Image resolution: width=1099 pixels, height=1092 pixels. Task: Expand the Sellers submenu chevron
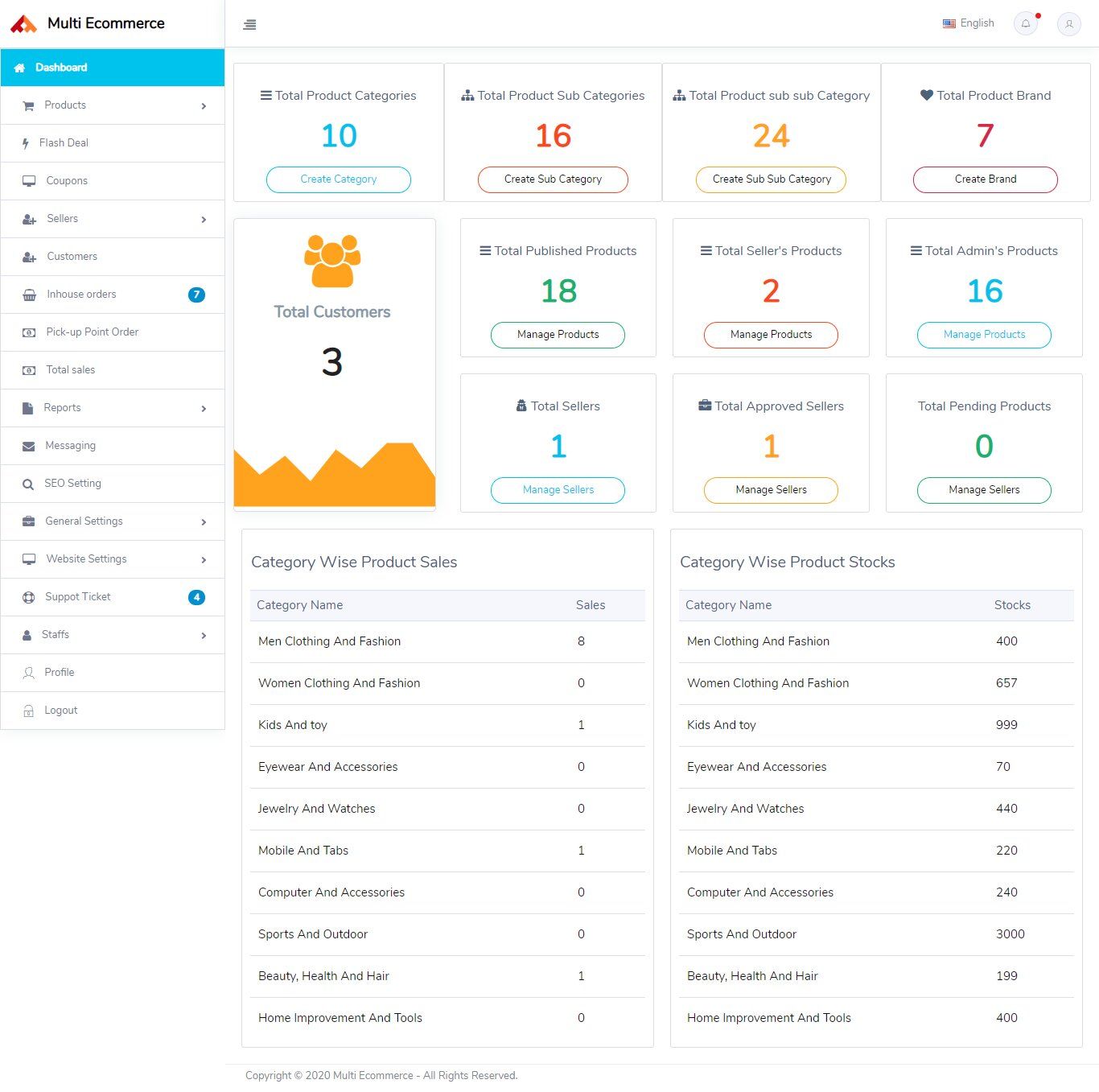click(204, 220)
